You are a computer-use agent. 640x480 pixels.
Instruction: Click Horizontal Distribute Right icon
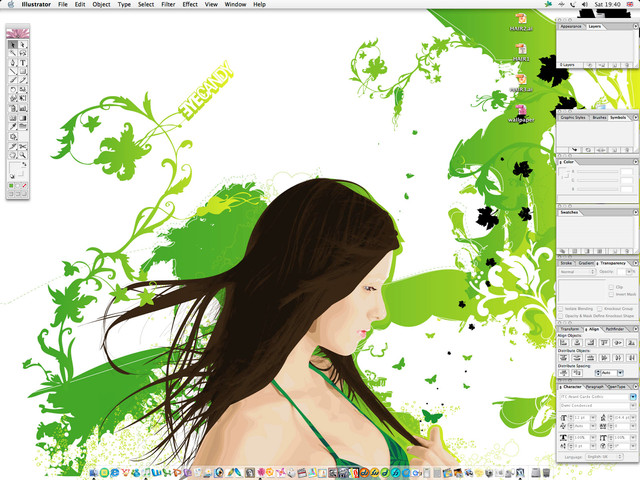click(x=631, y=358)
